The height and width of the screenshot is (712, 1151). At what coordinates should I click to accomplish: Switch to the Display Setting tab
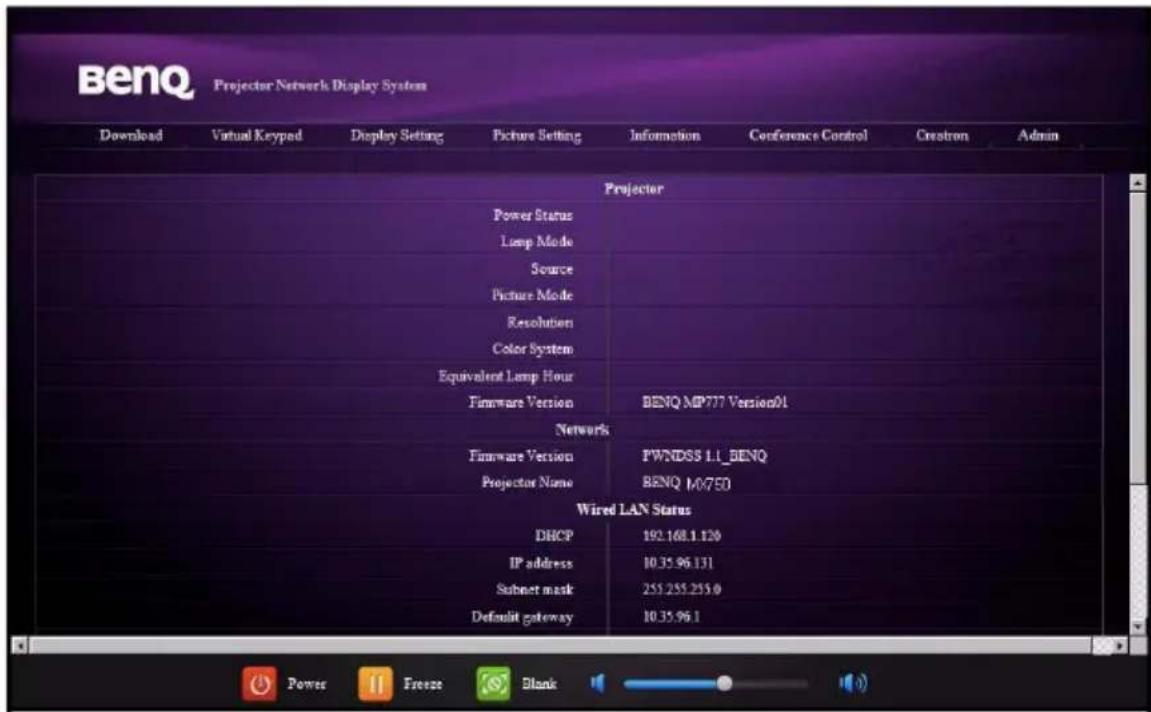point(396,136)
